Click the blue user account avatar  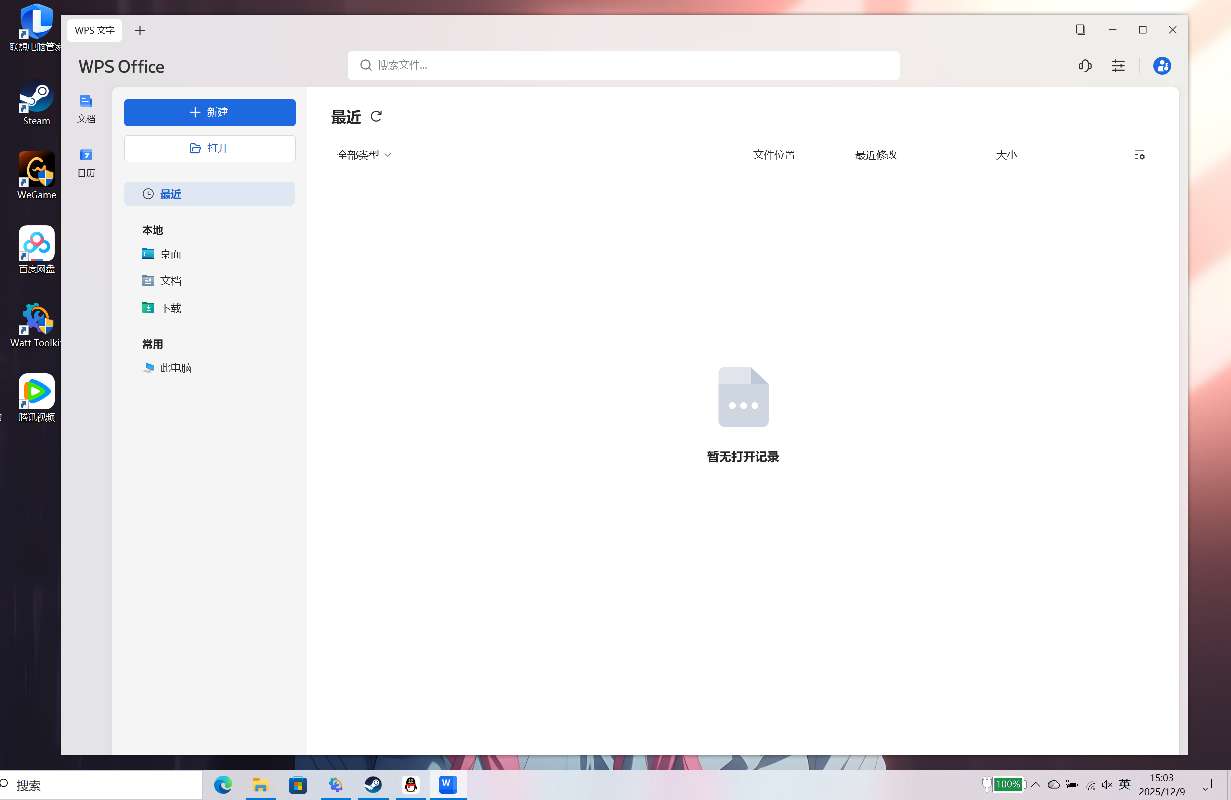coord(1162,66)
